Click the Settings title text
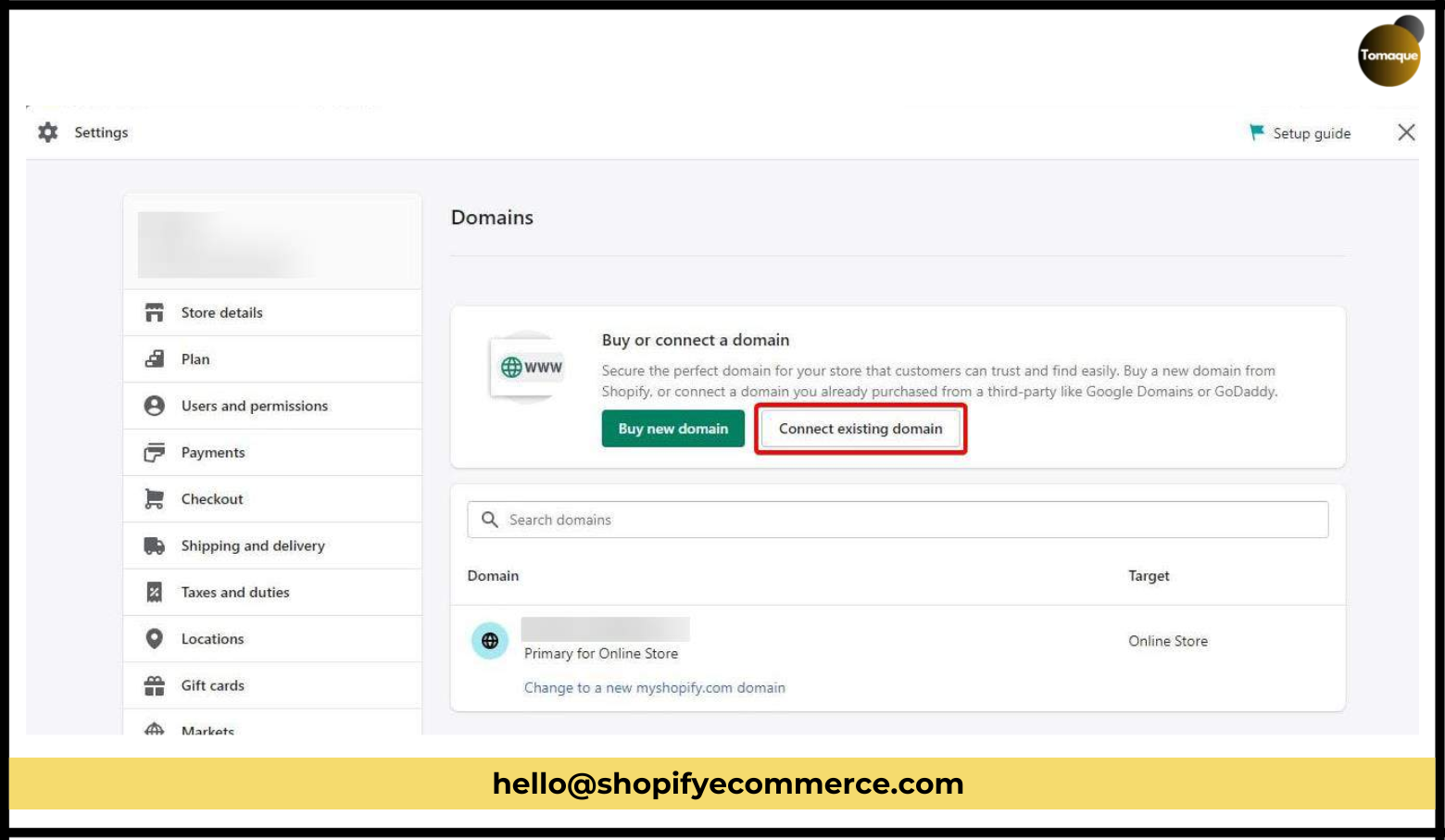 (x=101, y=132)
